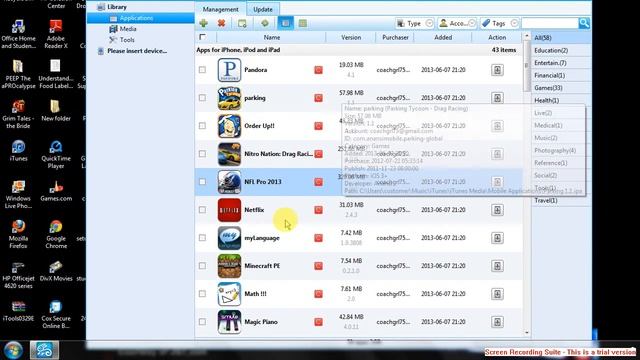Open the Account filter dropdown

(457, 23)
